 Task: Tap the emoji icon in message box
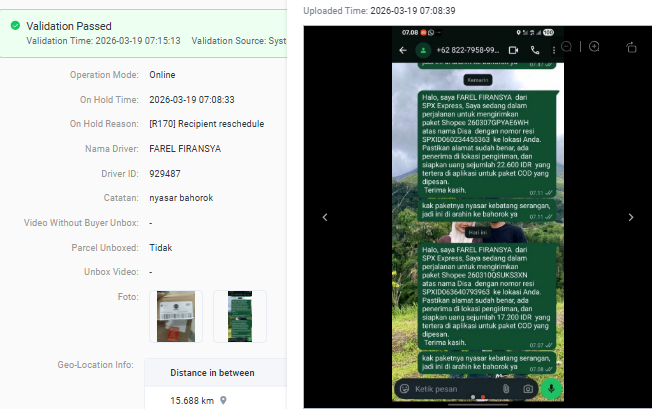[404, 389]
